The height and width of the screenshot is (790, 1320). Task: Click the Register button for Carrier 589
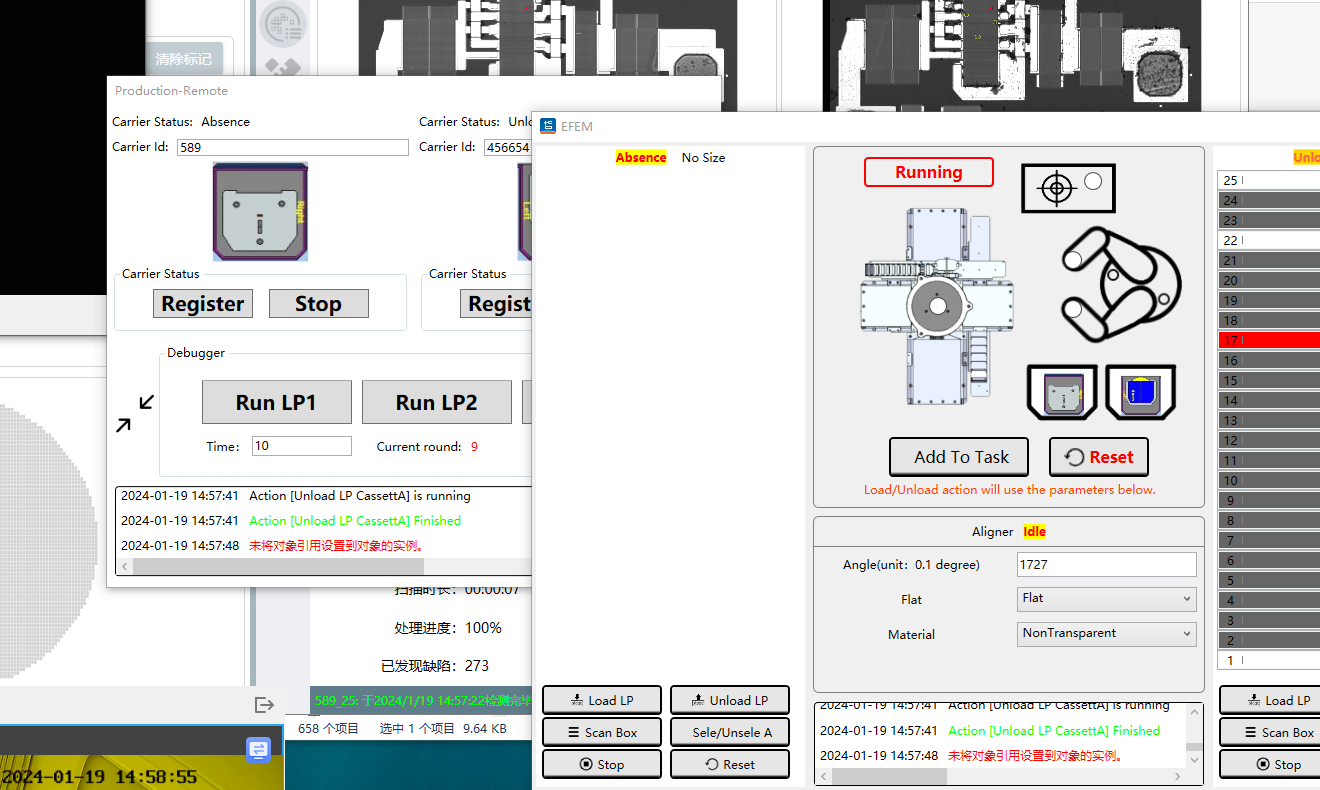coord(203,304)
